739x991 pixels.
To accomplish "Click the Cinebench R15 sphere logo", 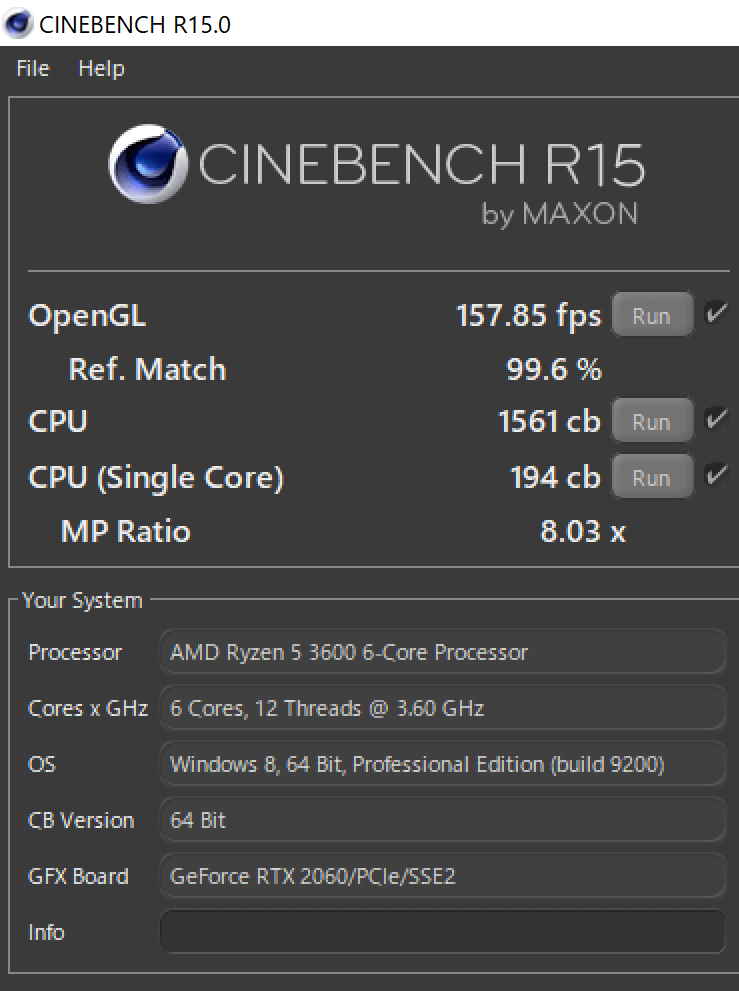I will coord(149,164).
